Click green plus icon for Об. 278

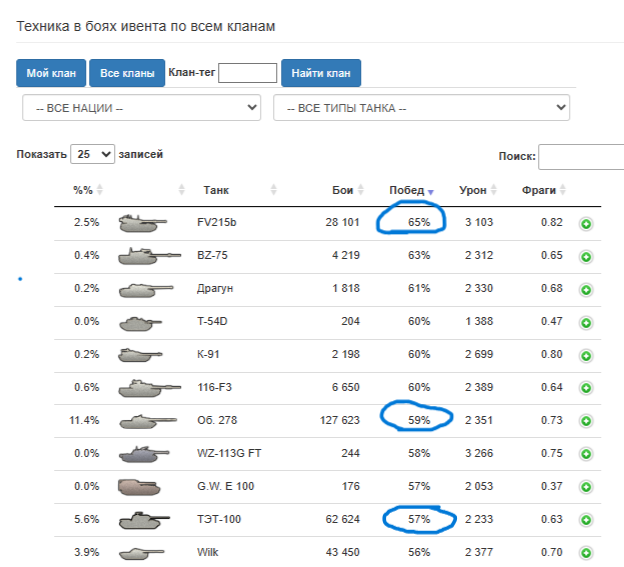(x=586, y=421)
